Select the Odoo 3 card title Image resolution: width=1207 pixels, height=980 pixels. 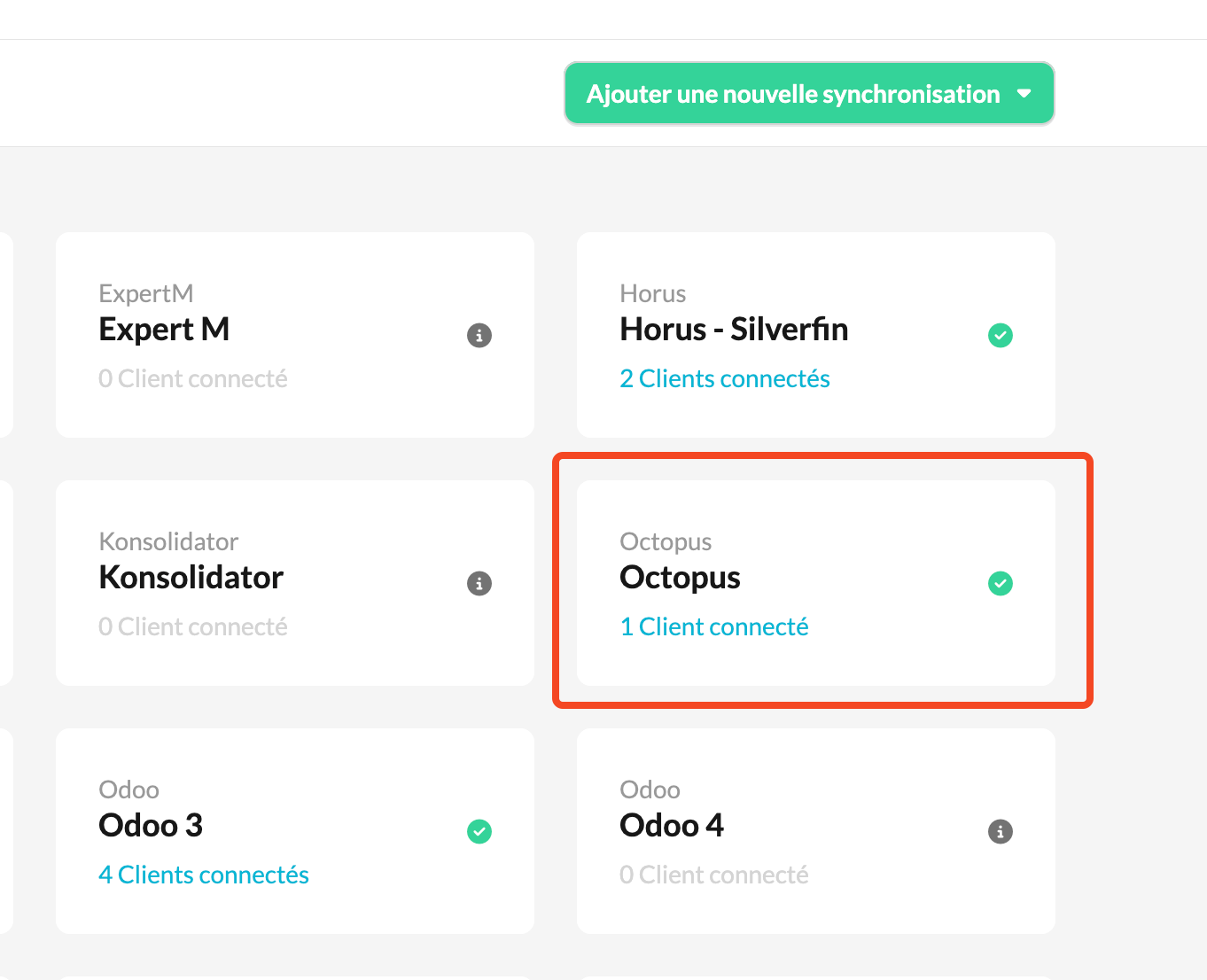point(151,826)
